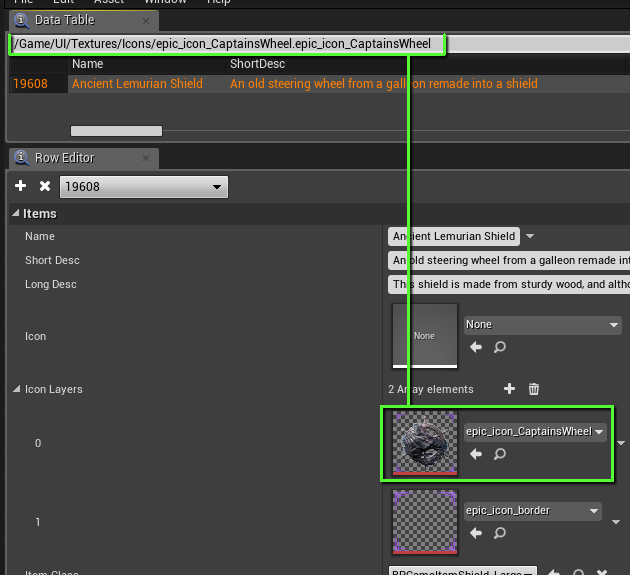Add element to Icon Layers array
Viewport: 630px width, 575px height.
click(509, 389)
